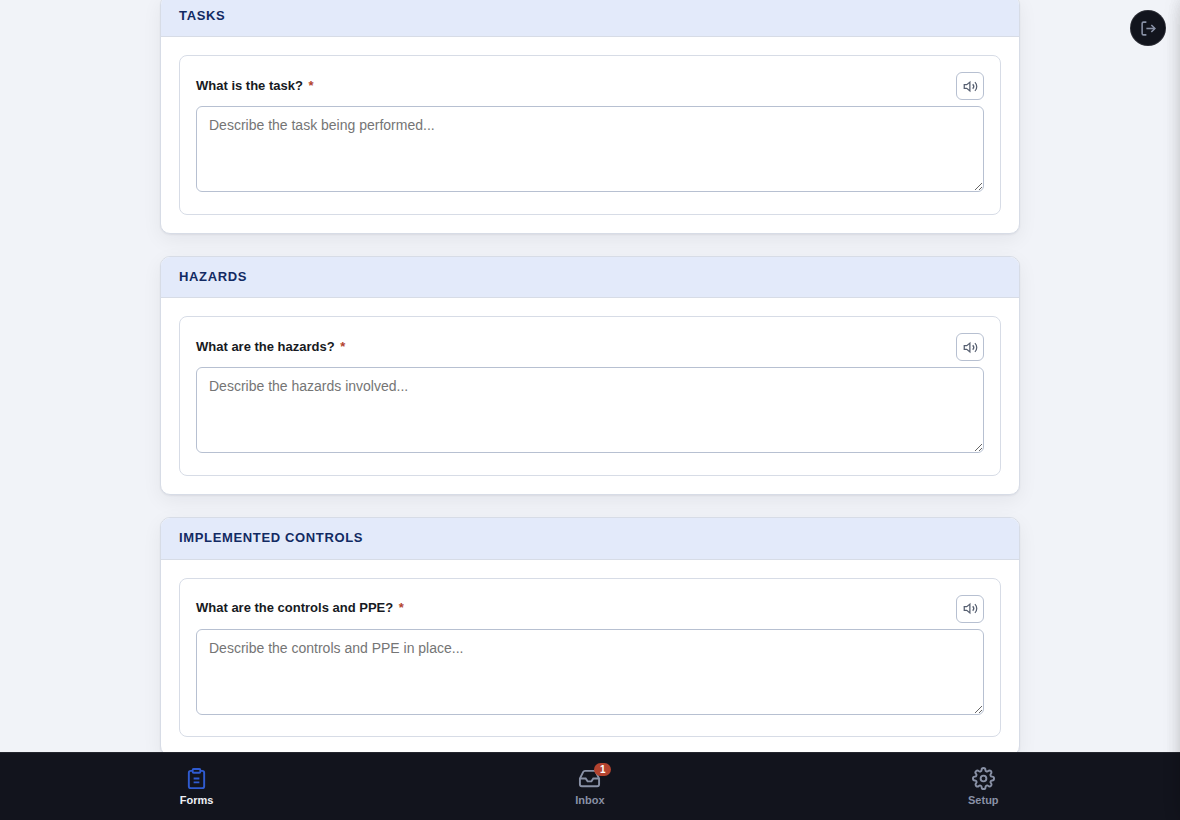Open the Setup gear tab
The image size is (1180, 820).
tap(983, 786)
